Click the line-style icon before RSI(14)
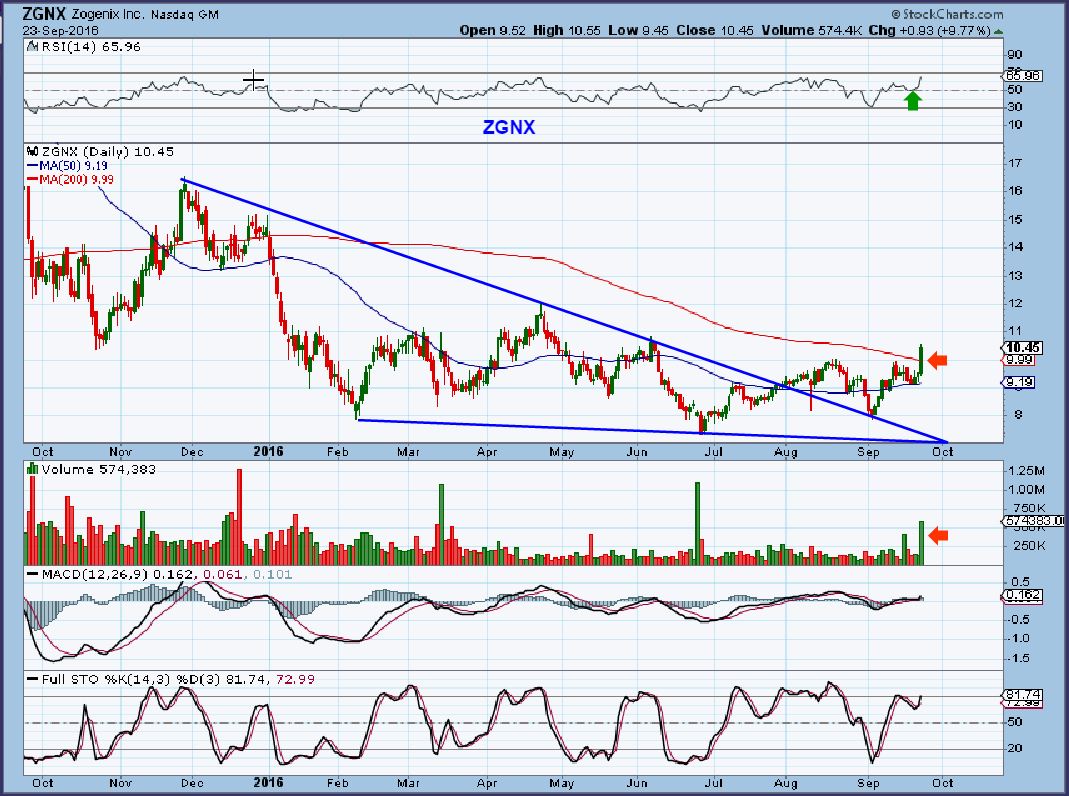1069x796 pixels. coord(32,47)
